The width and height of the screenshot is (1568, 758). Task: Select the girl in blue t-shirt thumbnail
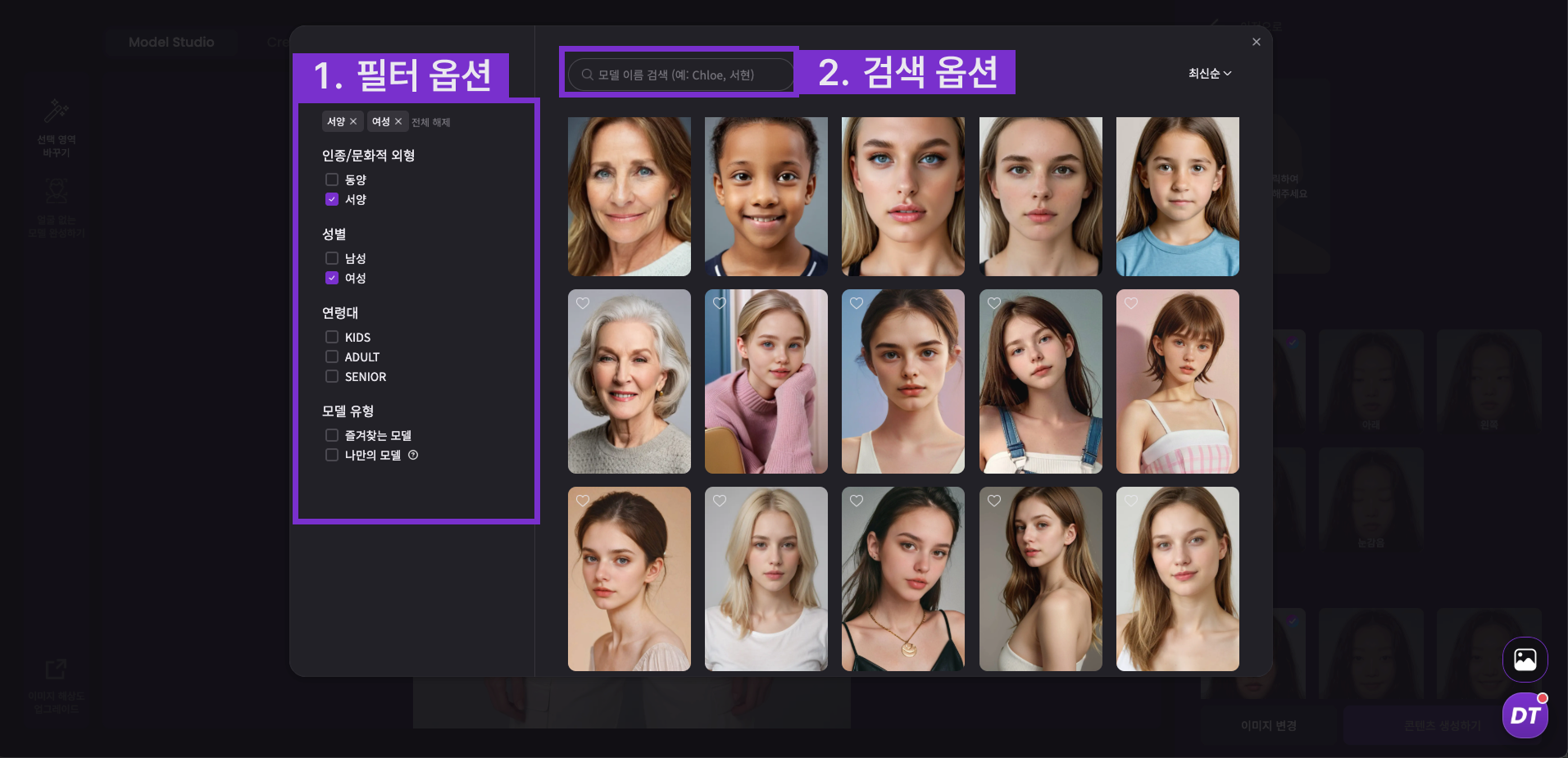pos(1178,197)
